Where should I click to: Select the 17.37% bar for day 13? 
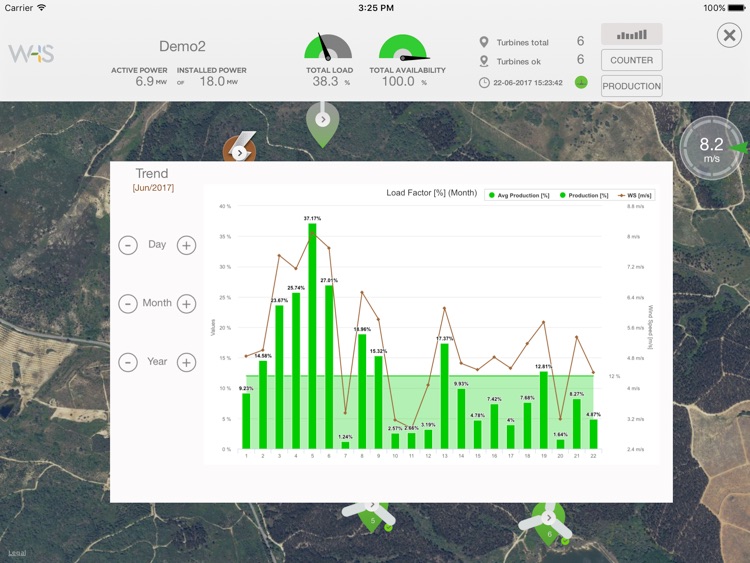tap(444, 396)
